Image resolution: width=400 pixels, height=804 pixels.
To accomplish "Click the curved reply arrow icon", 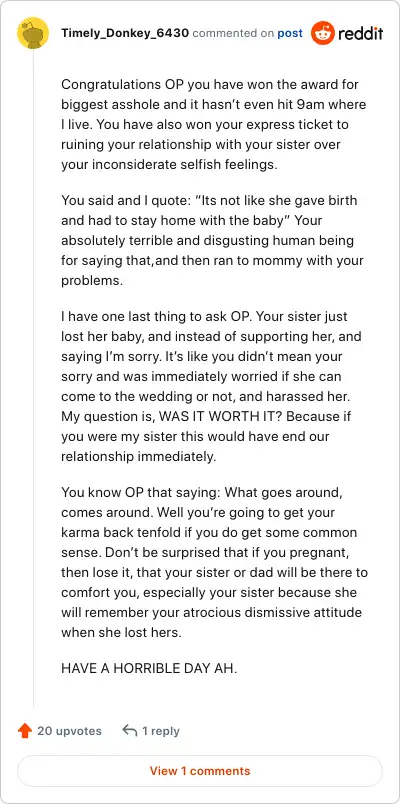I will click(130, 731).
